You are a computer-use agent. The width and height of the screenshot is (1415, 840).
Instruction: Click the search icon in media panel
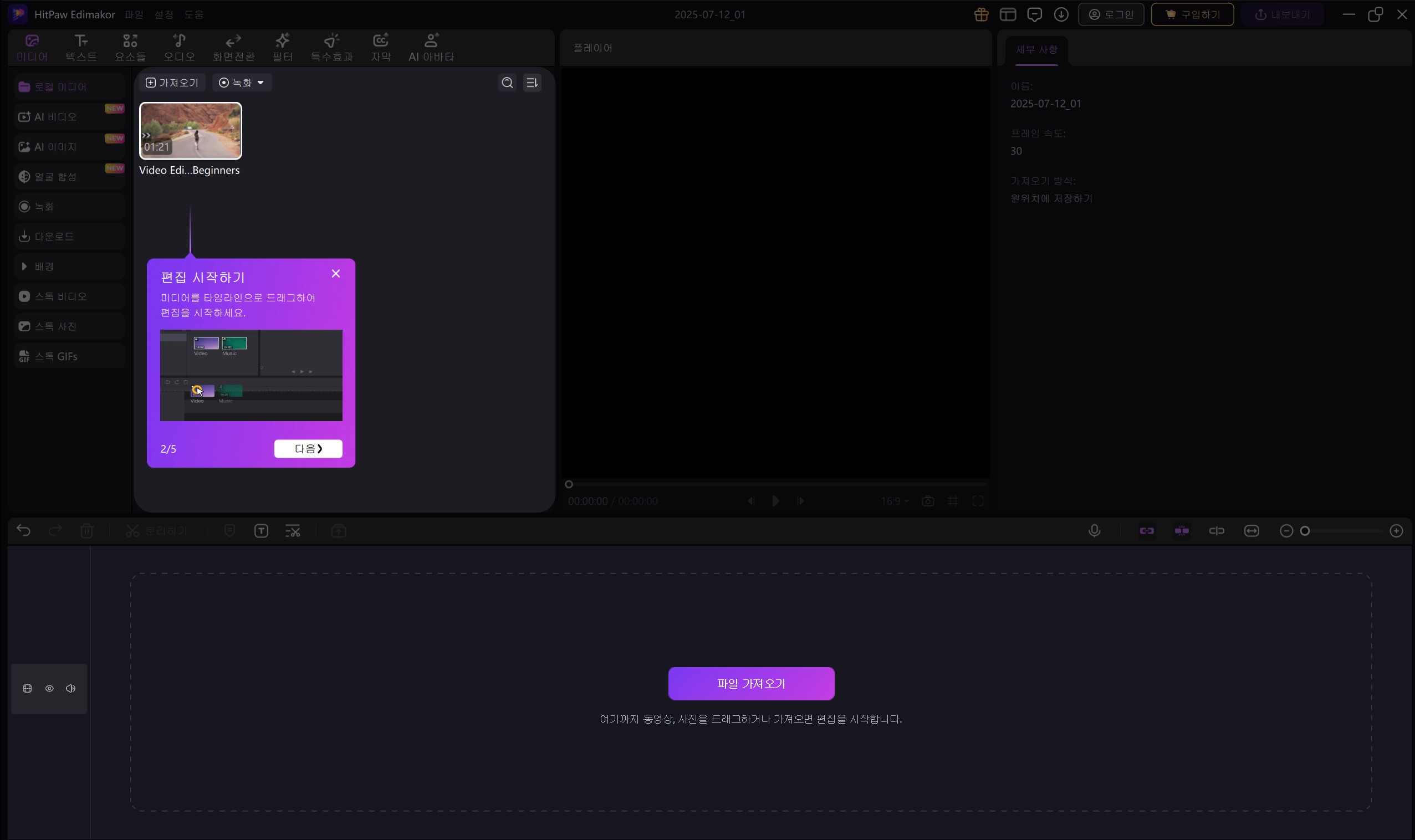pos(506,83)
